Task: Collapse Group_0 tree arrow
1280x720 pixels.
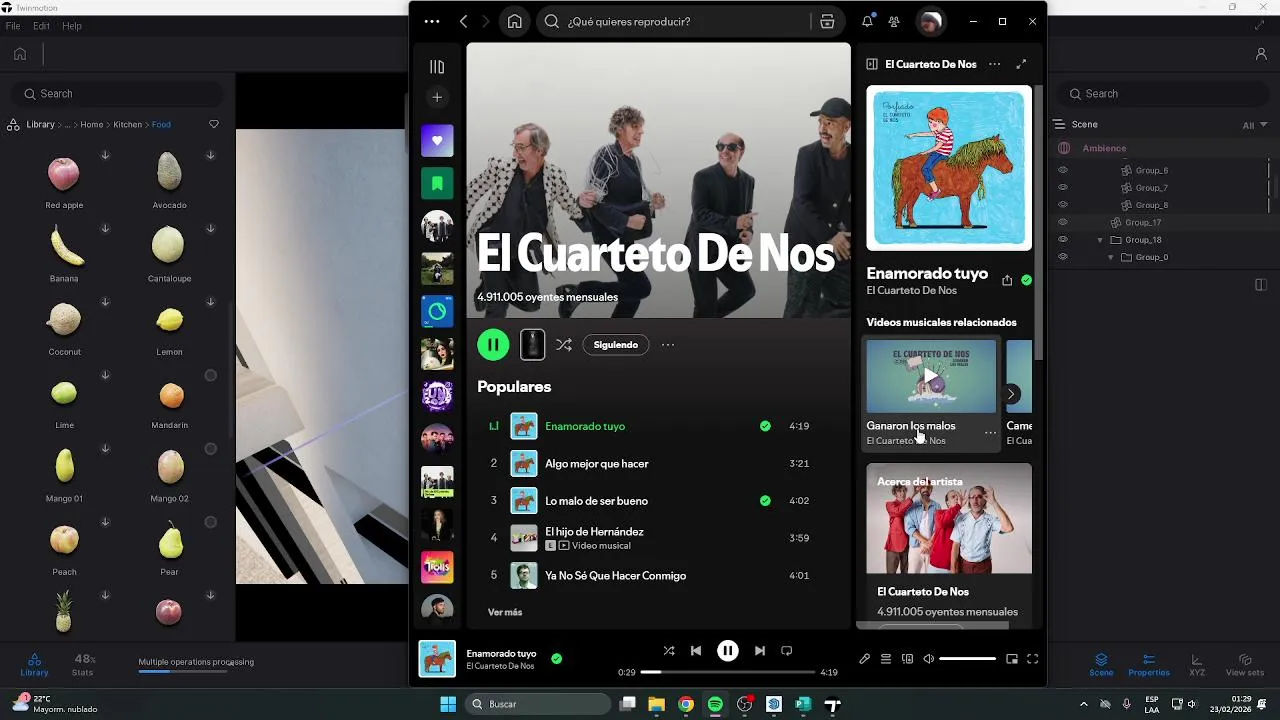Action: point(1110,257)
